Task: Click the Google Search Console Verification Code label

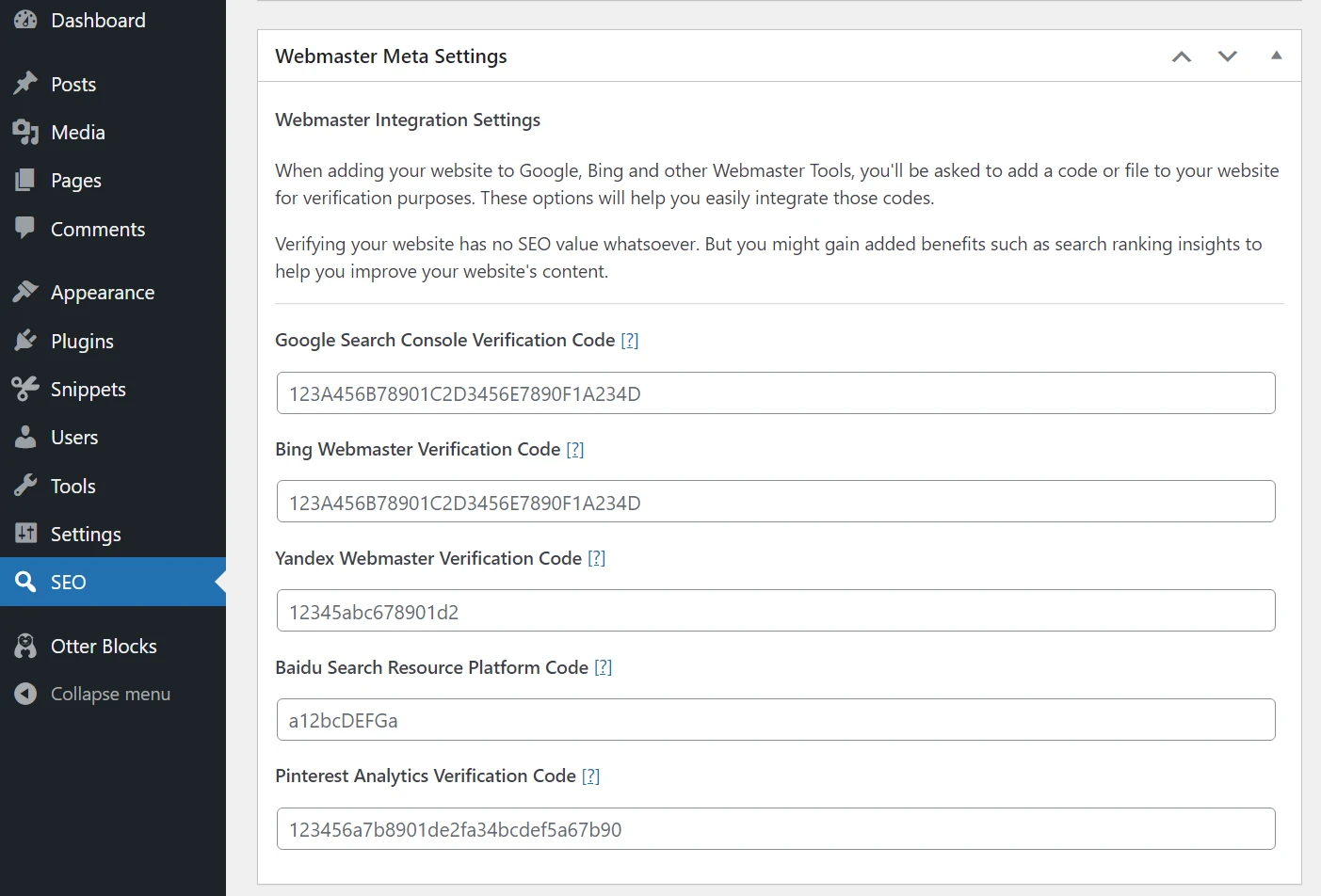Action: click(445, 340)
